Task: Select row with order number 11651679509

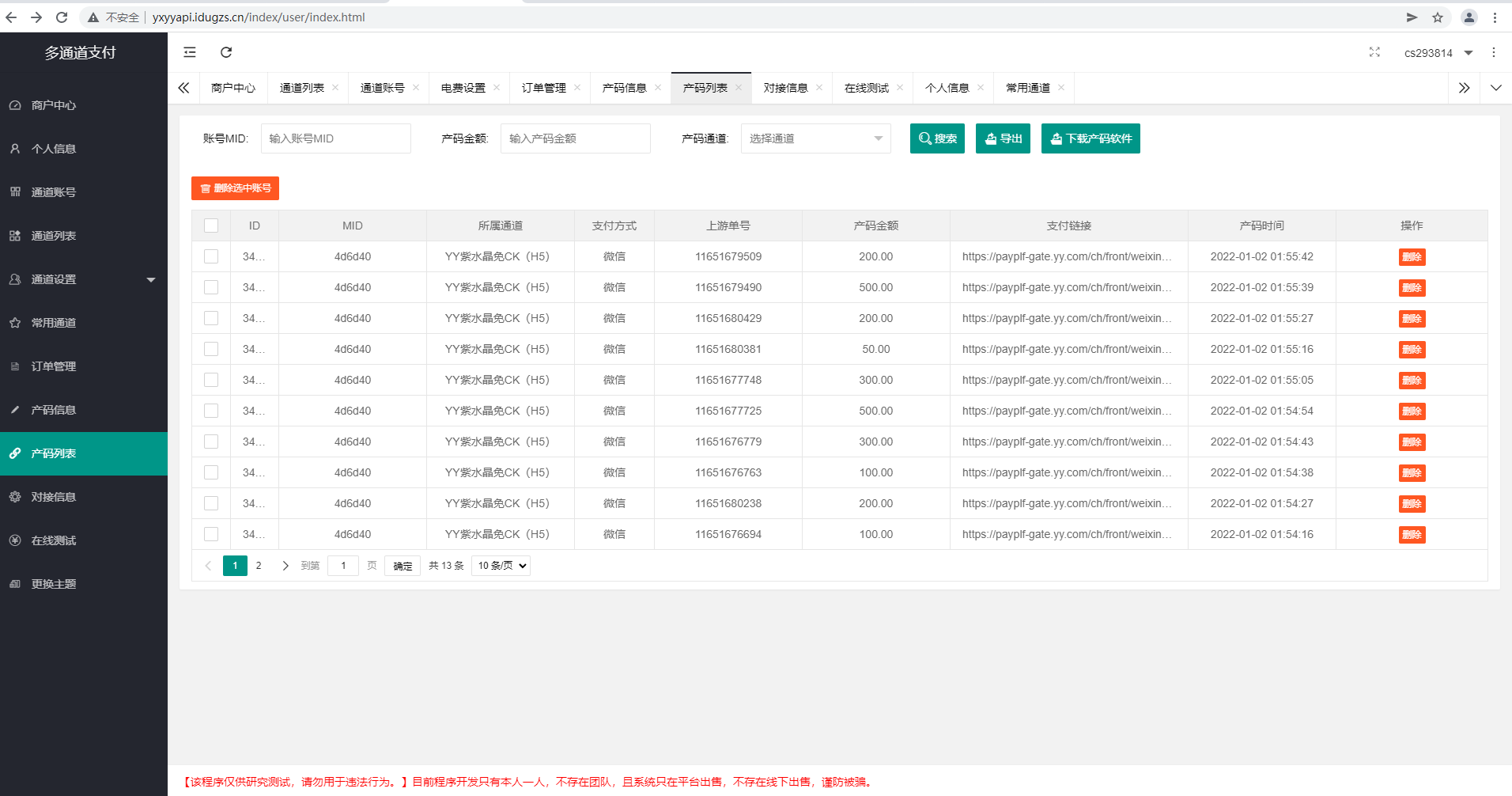Action: pyautogui.click(x=211, y=256)
